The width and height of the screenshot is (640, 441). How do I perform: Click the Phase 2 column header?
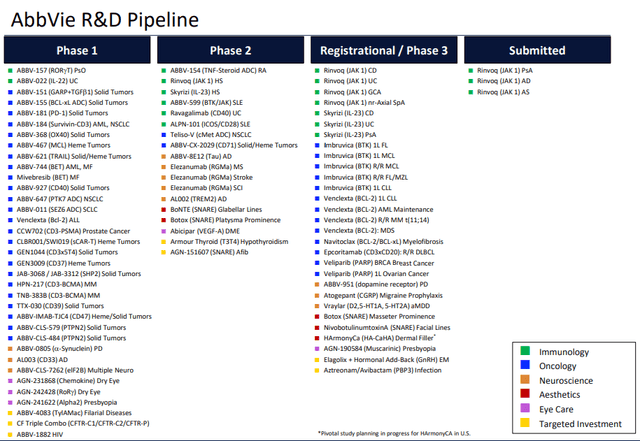click(231, 50)
